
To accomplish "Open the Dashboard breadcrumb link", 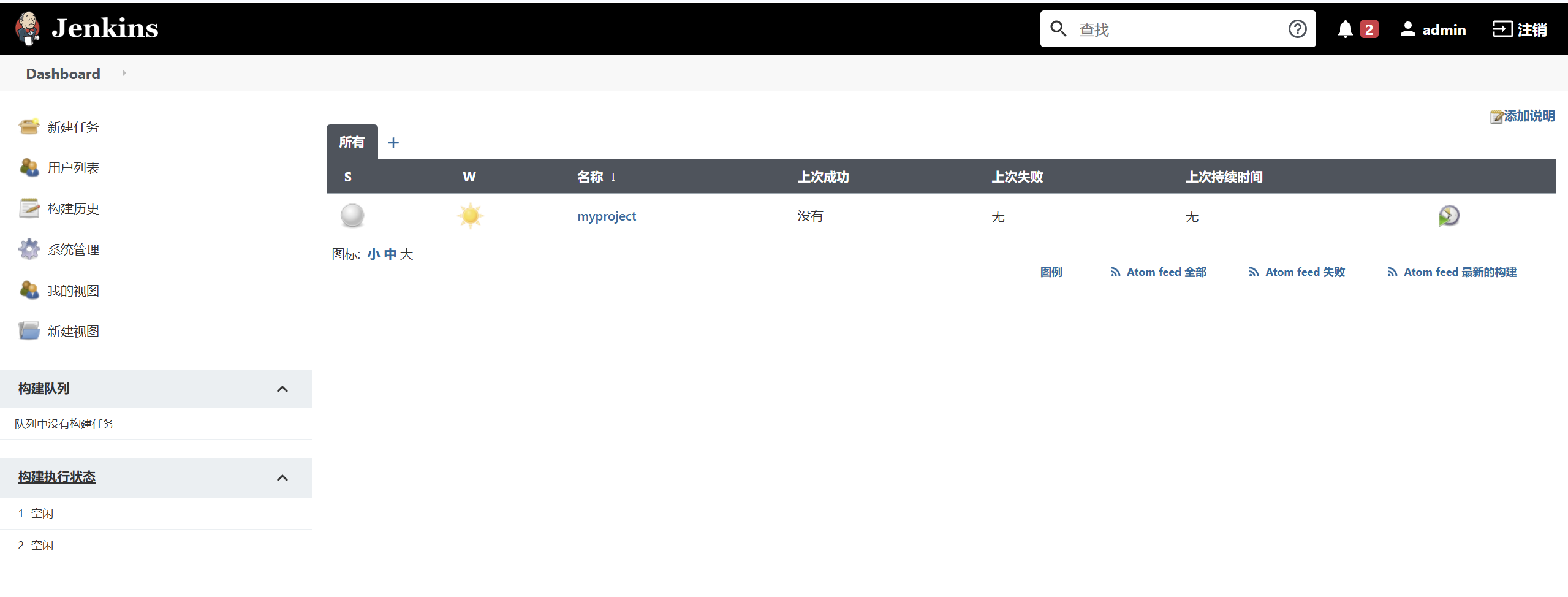I will click(x=63, y=74).
